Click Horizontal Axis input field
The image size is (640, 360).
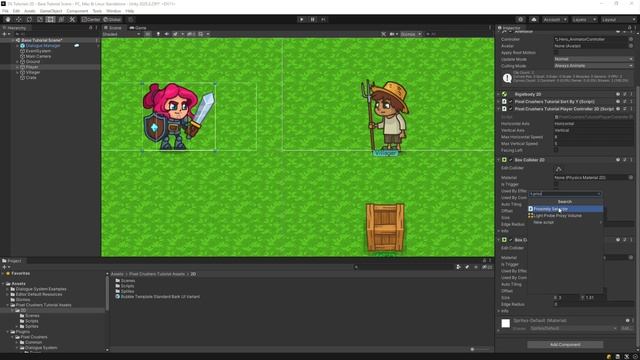click(593, 124)
